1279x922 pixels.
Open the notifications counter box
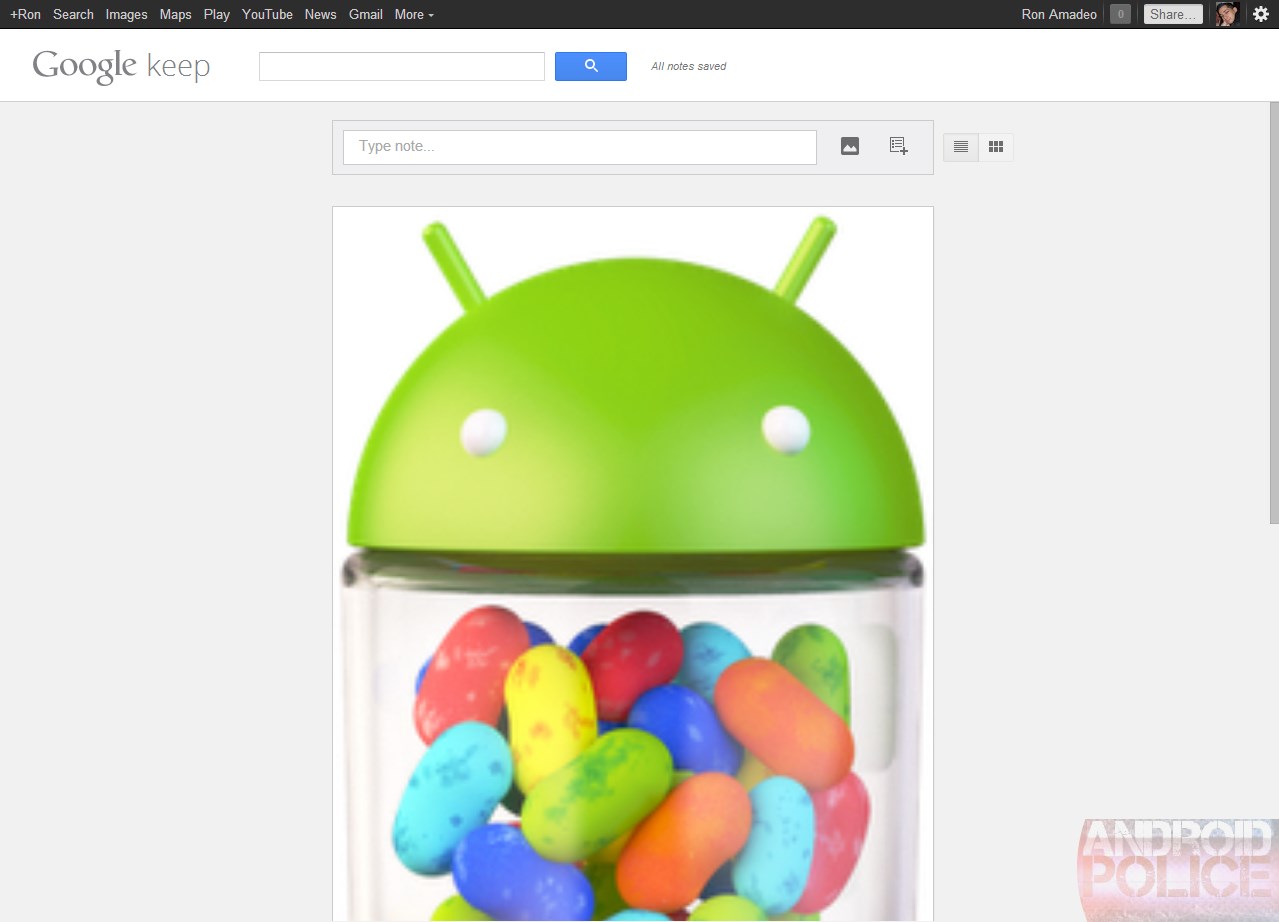tap(1120, 14)
